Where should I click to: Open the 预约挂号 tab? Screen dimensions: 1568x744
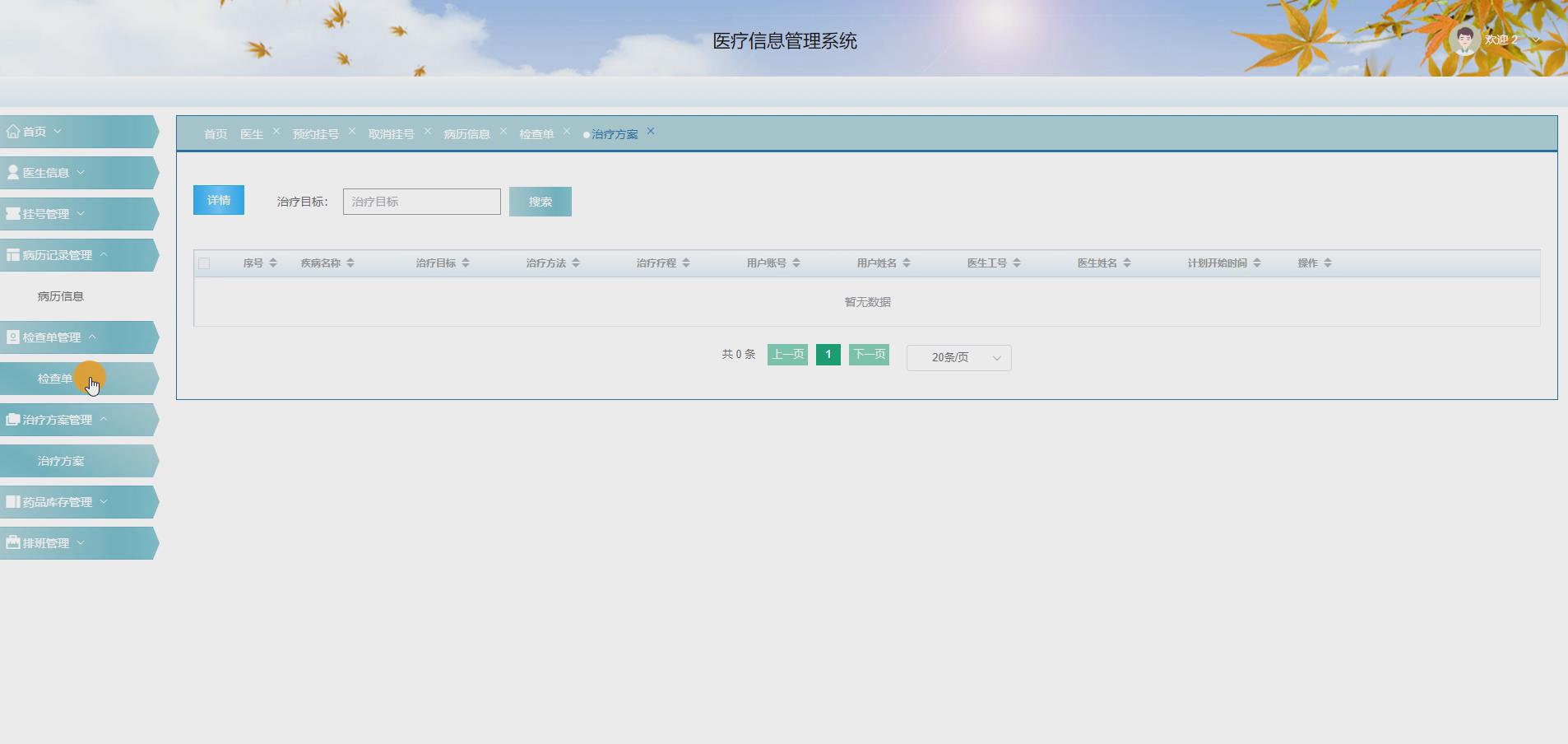tap(314, 133)
